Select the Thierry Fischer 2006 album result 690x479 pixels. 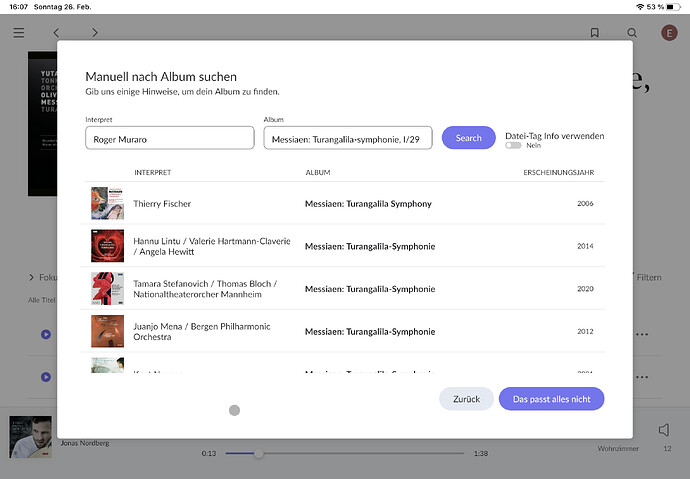[x=345, y=204]
